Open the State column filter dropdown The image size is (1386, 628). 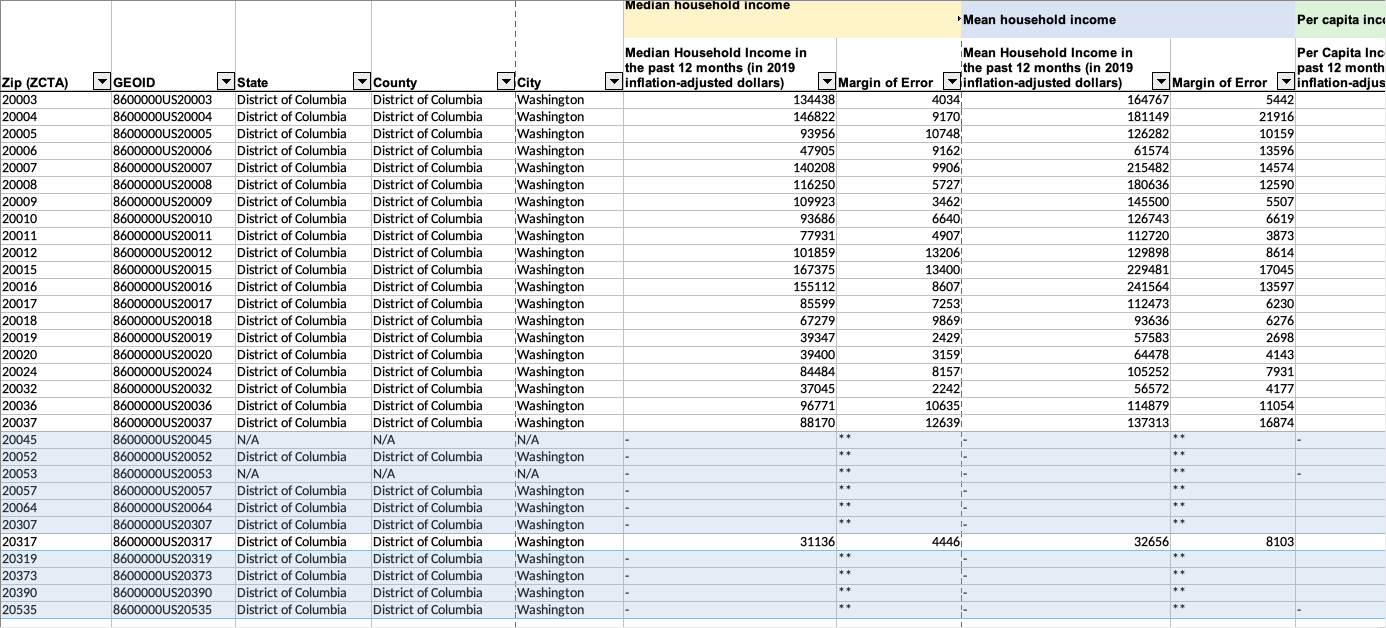tap(361, 82)
